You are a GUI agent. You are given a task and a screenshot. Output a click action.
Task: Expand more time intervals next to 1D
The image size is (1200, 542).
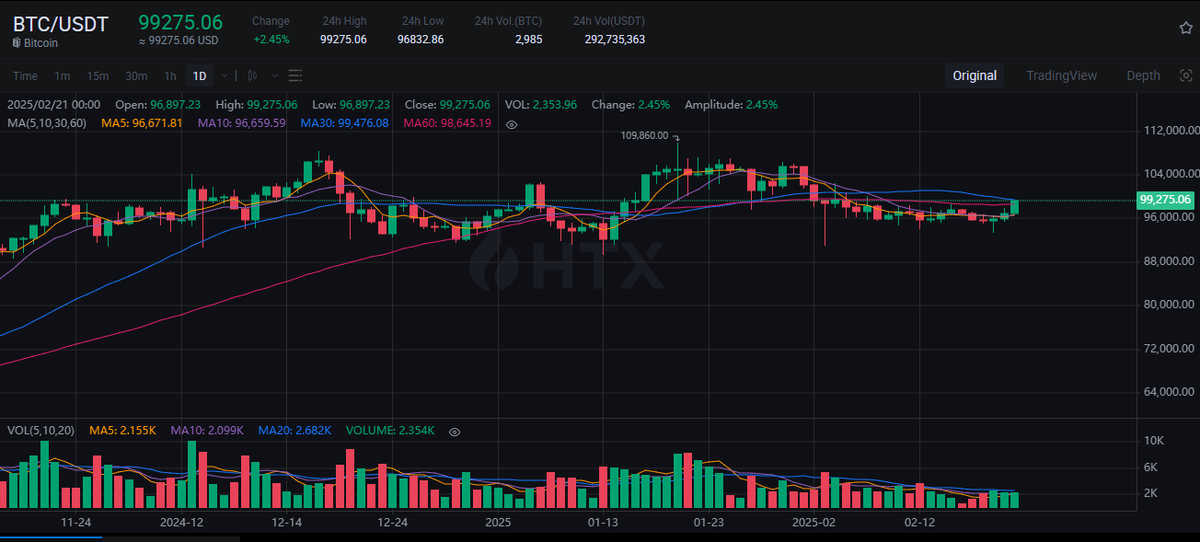coord(225,76)
